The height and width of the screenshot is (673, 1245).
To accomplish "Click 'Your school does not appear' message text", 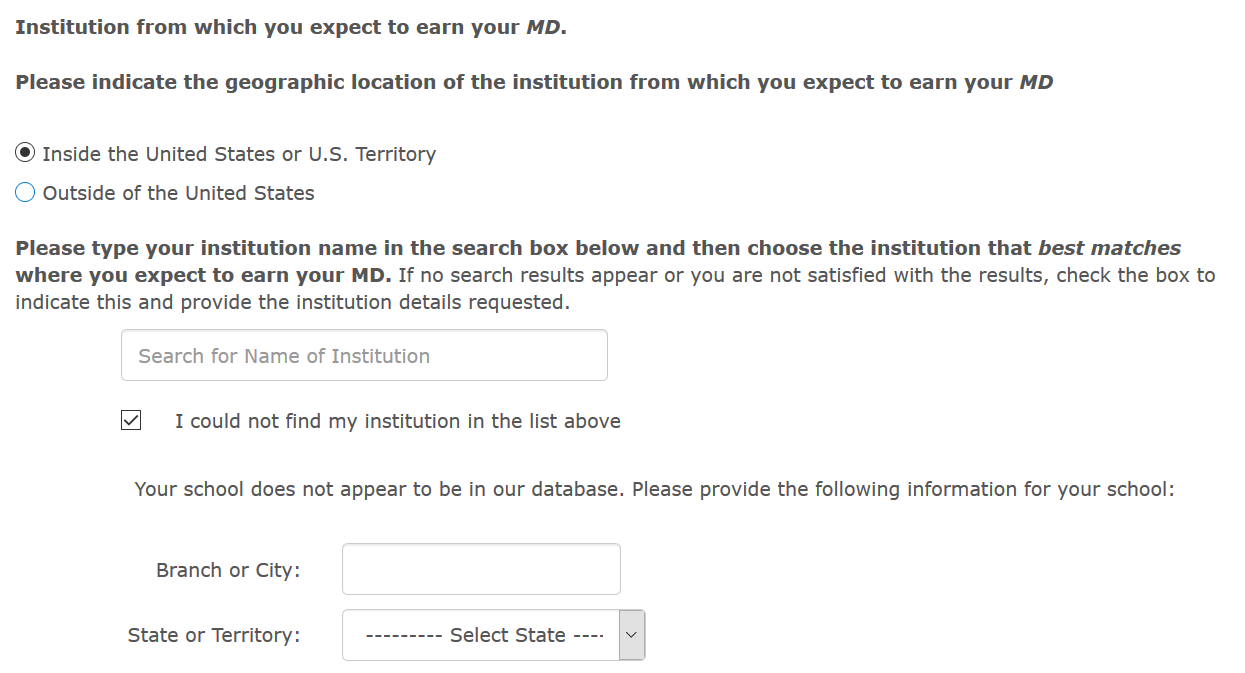I will [654, 490].
